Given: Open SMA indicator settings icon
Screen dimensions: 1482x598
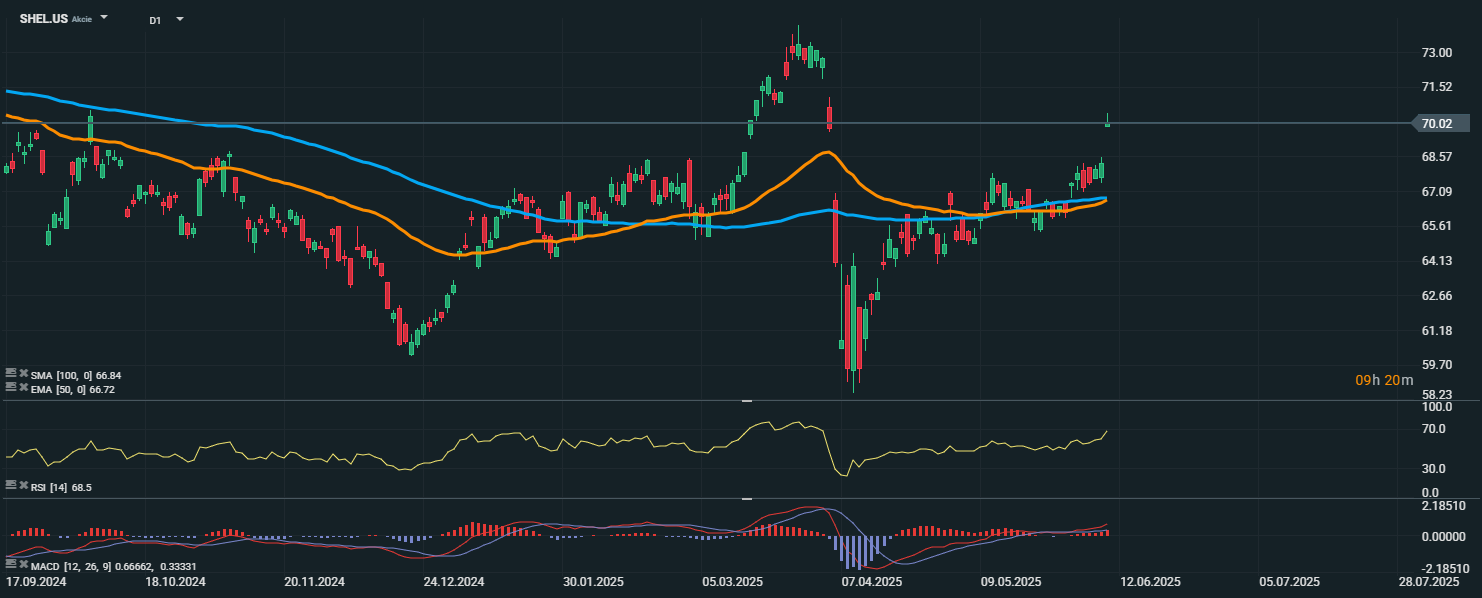Looking at the screenshot, I should 11,374.
